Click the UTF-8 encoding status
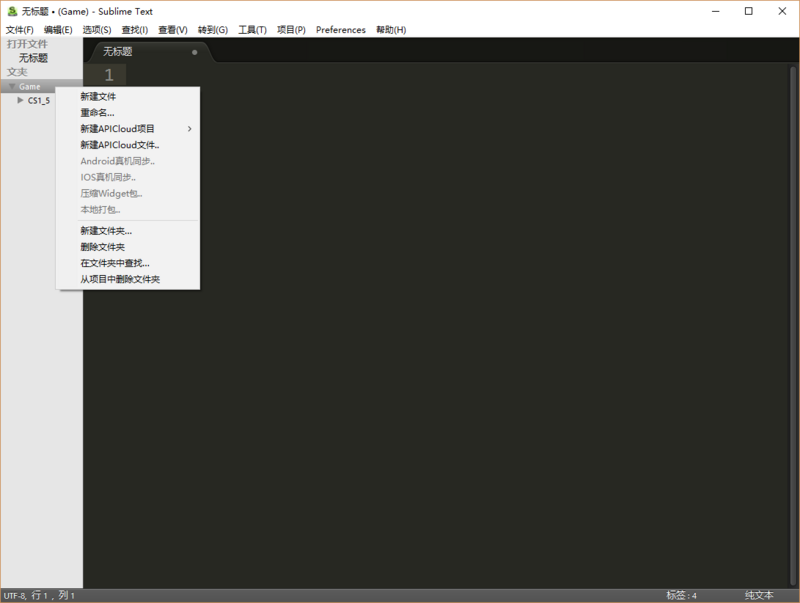The image size is (800, 603). click(14, 595)
